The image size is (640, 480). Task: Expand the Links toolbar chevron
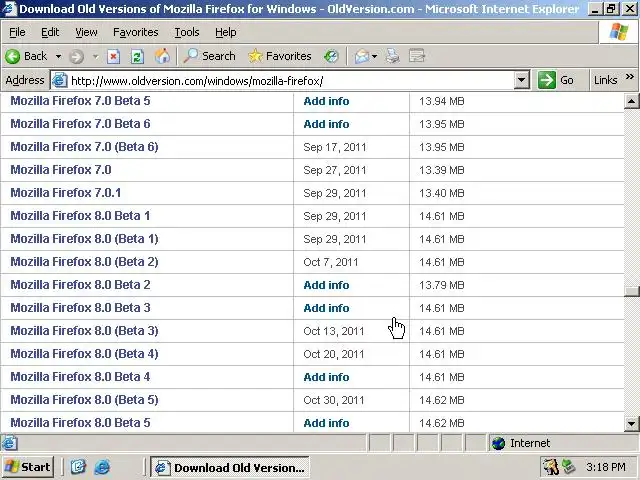point(630,77)
